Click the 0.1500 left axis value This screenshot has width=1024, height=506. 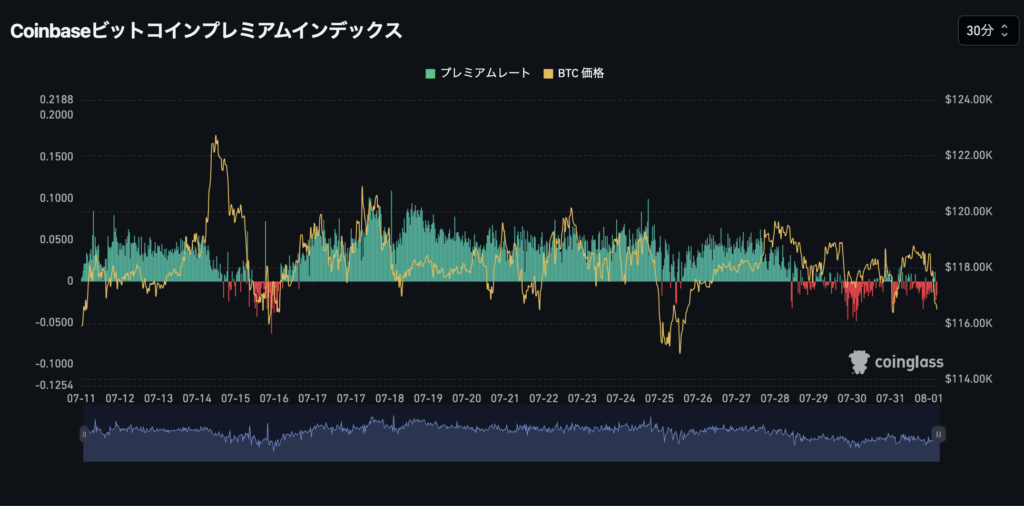coord(57,156)
